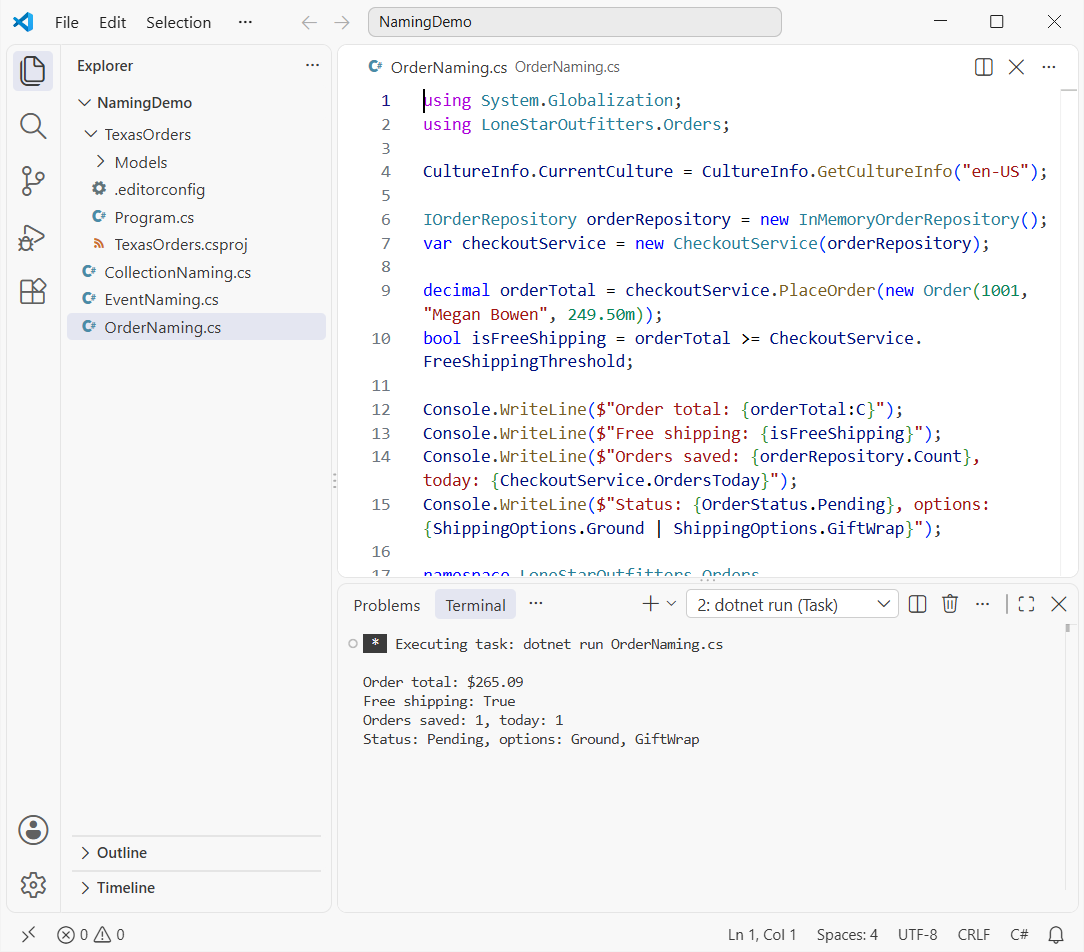This screenshot has height=952, width=1084.
Task: Open the Extensions view
Action: [x=32, y=292]
